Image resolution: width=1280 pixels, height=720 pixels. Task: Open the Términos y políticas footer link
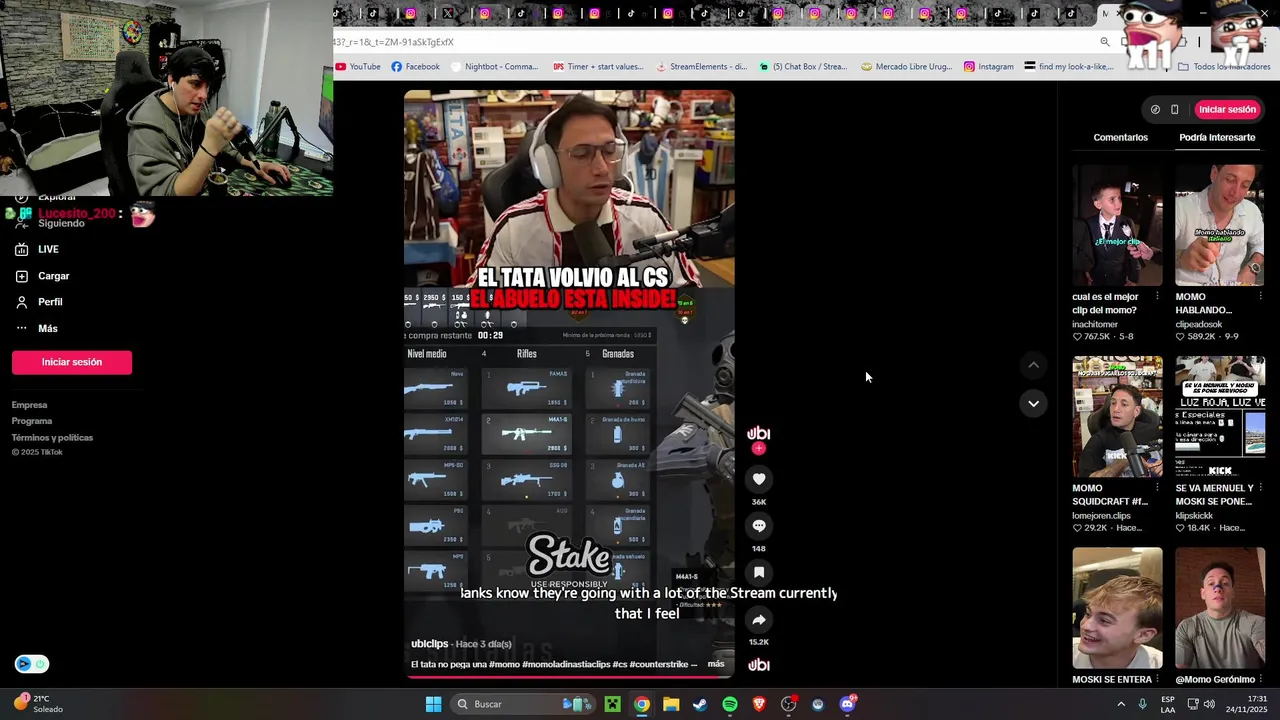pyautogui.click(x=52, y=437)
